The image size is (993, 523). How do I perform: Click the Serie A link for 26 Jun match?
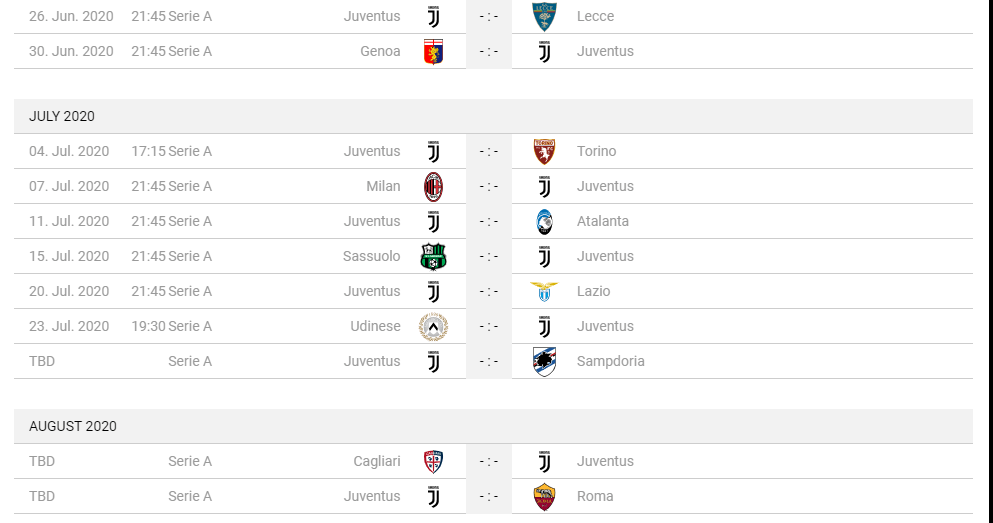(190, 16)
